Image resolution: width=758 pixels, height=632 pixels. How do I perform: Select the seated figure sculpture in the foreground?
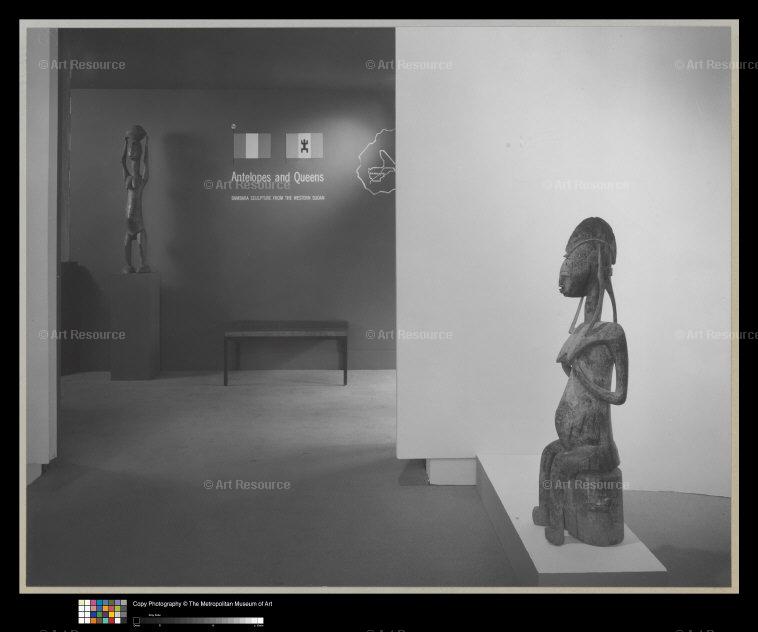tap(581, 381)
